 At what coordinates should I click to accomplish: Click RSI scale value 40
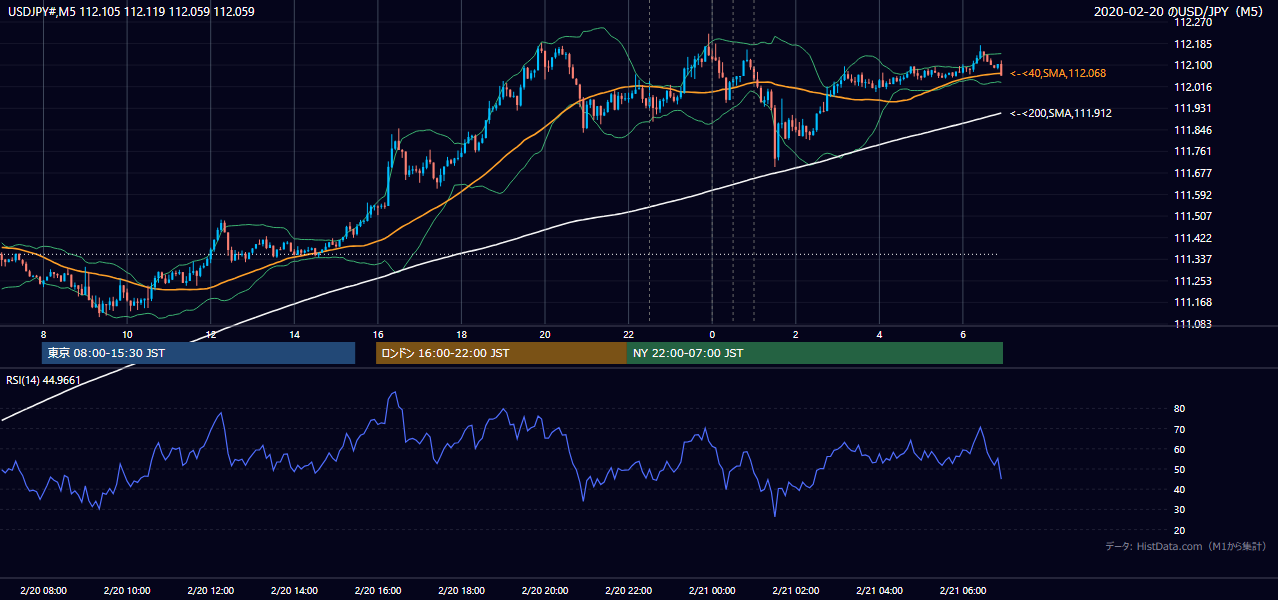point(1179,489)
